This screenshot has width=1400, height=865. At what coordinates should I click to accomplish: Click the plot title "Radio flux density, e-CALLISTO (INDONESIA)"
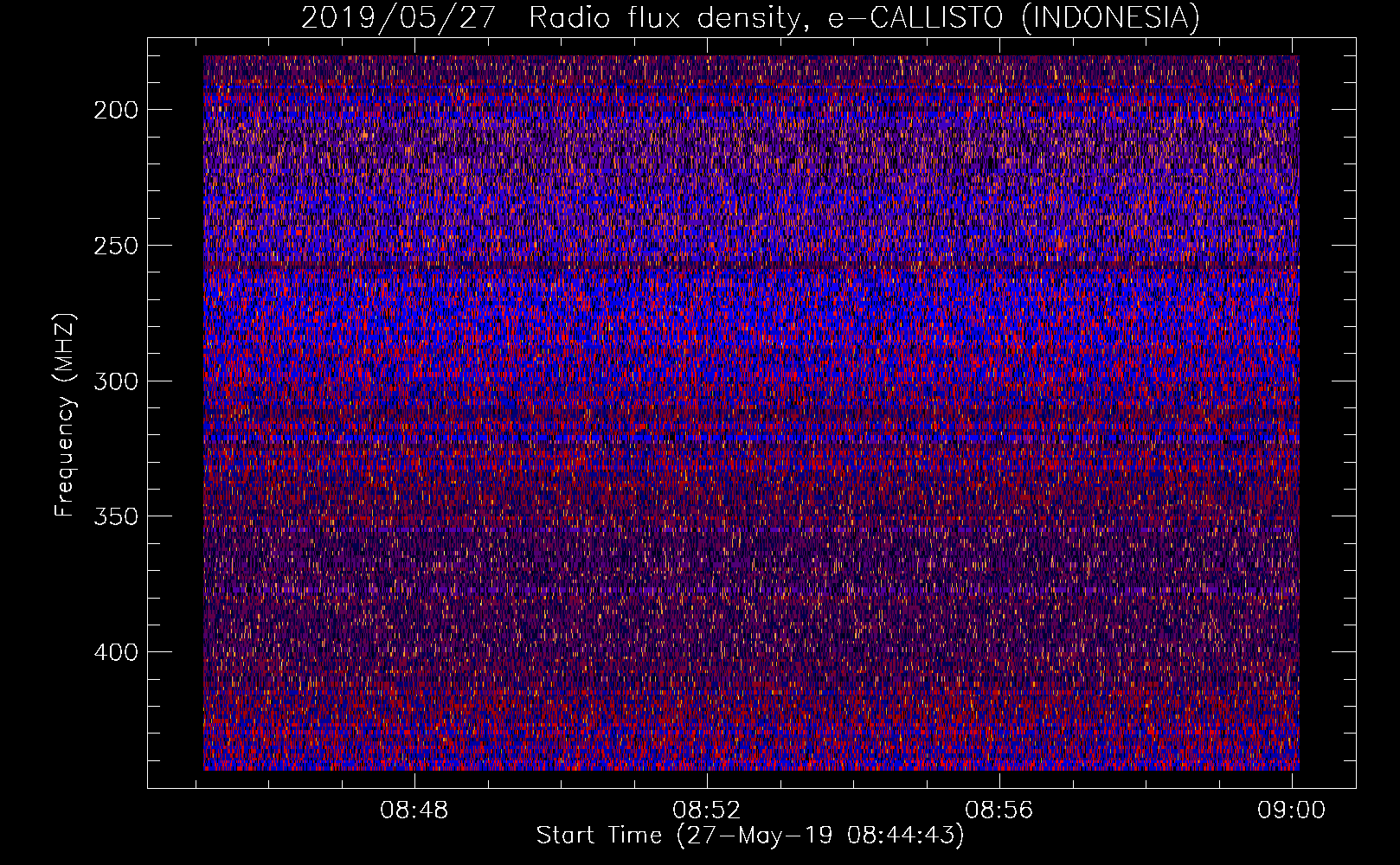pos(864,18)
